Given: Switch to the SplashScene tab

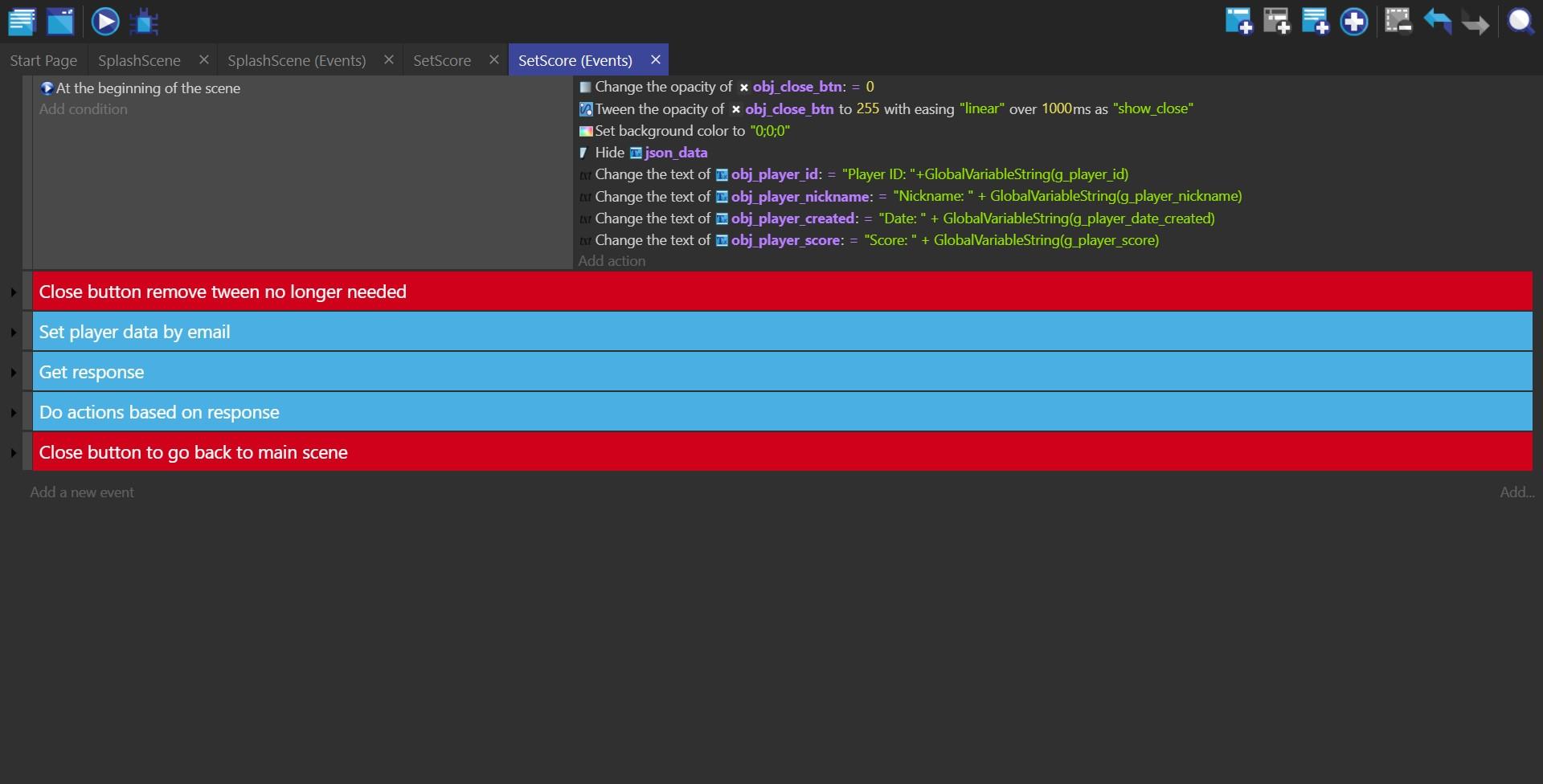Looking at the screenshot, I should (139, 60).
